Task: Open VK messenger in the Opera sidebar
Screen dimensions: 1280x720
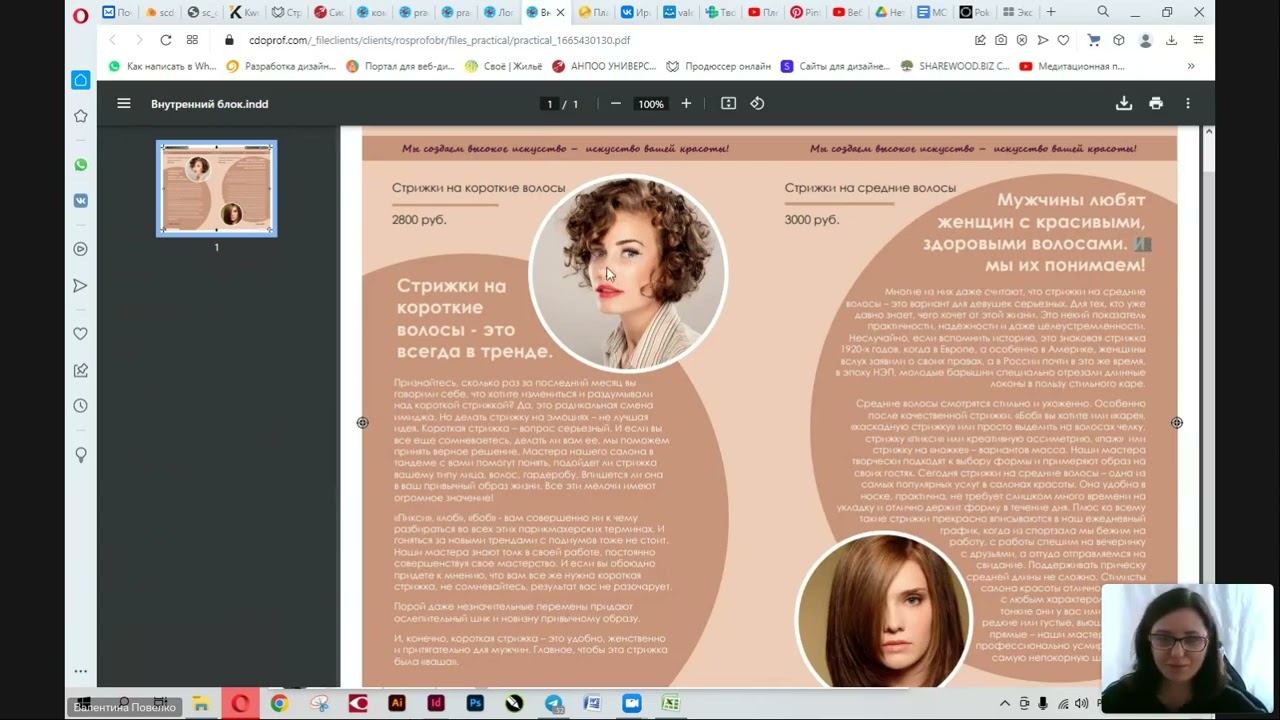Action: [x=81, y=200]
